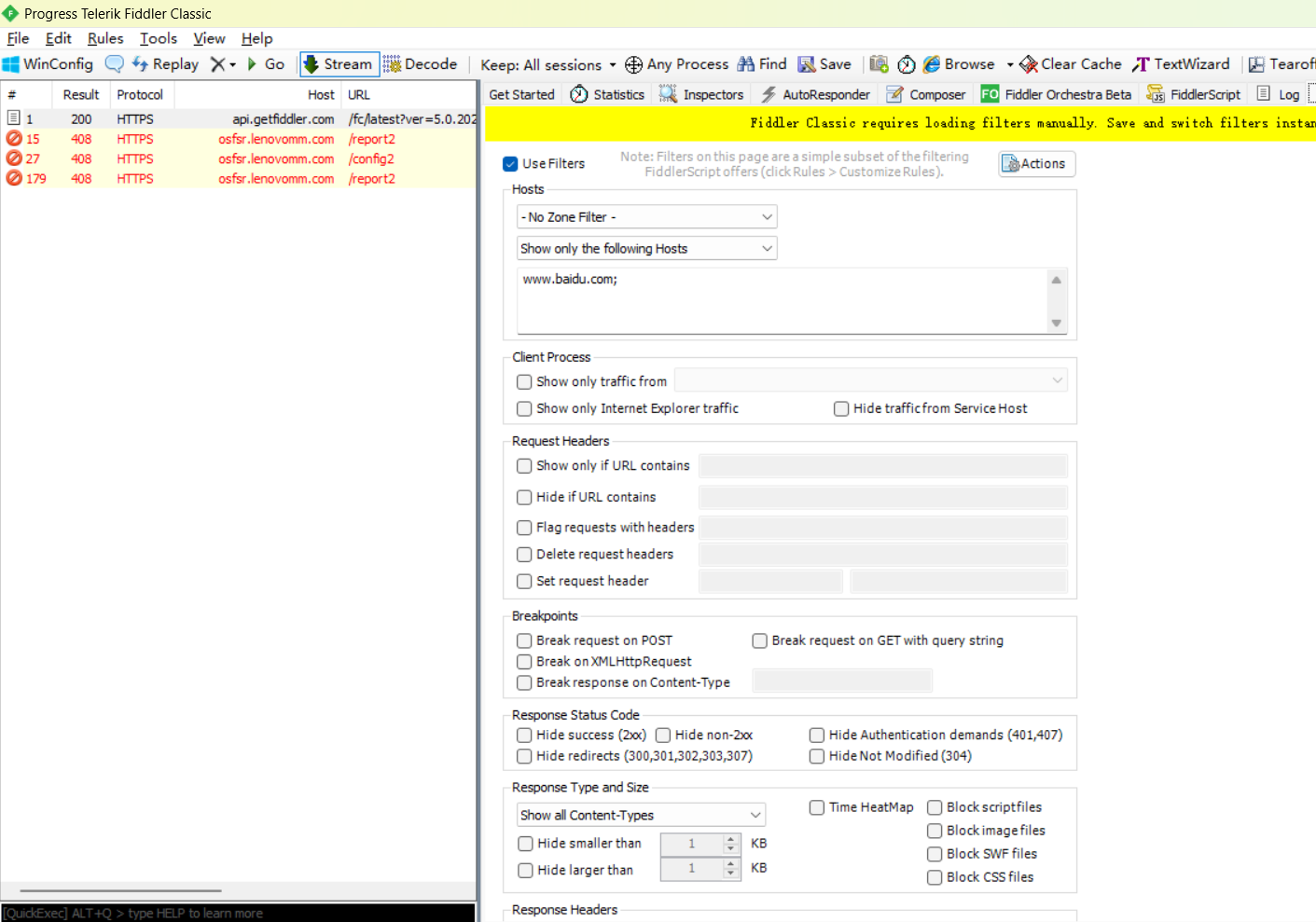
Task: Decrease Hide larger than KB value
Action: tap(731, 874)
